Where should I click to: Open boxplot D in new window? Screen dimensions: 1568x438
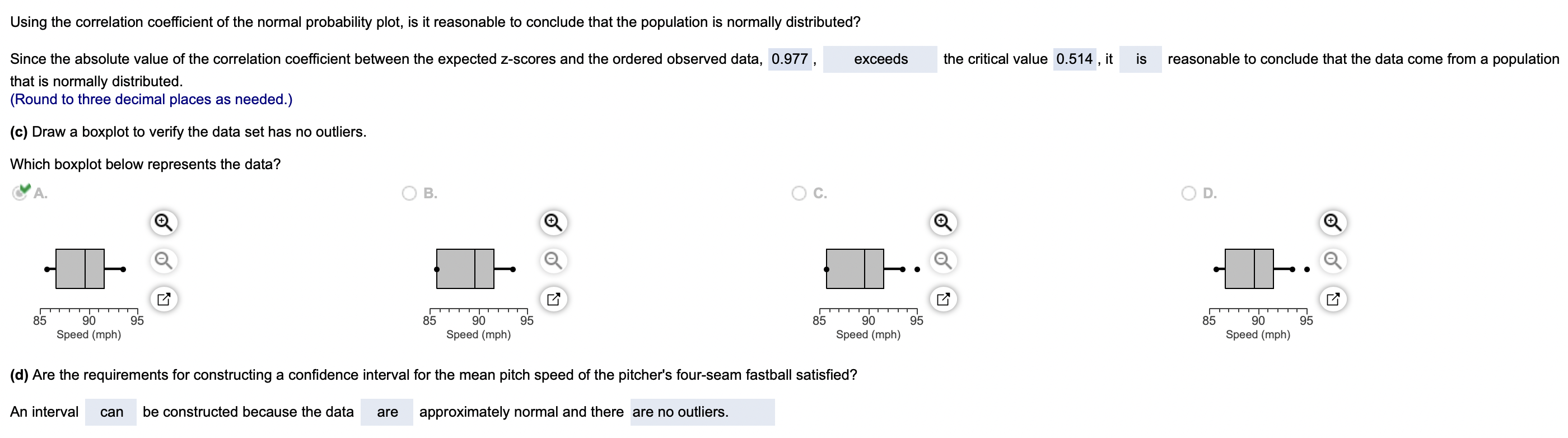pos(1332,299)
